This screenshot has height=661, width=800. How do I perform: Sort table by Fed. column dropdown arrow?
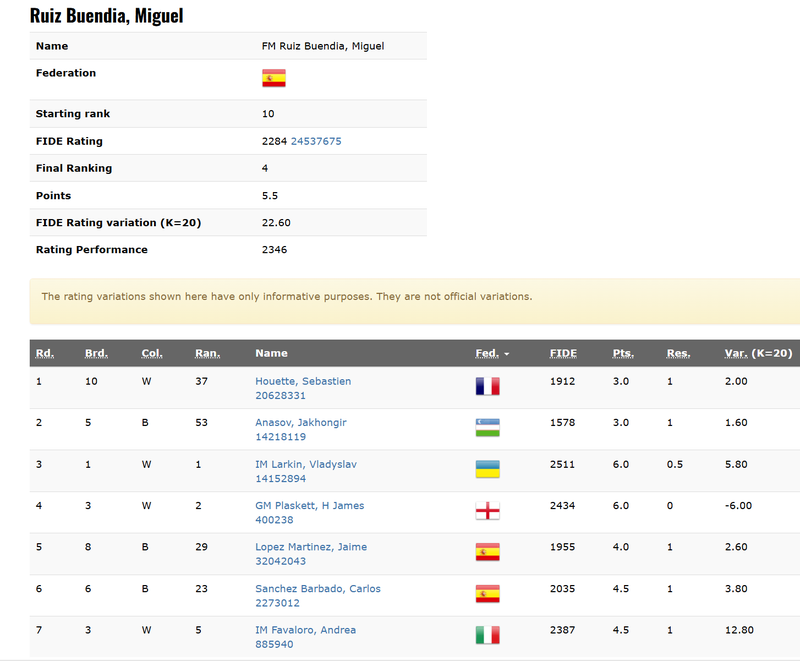tap(506, 354)
